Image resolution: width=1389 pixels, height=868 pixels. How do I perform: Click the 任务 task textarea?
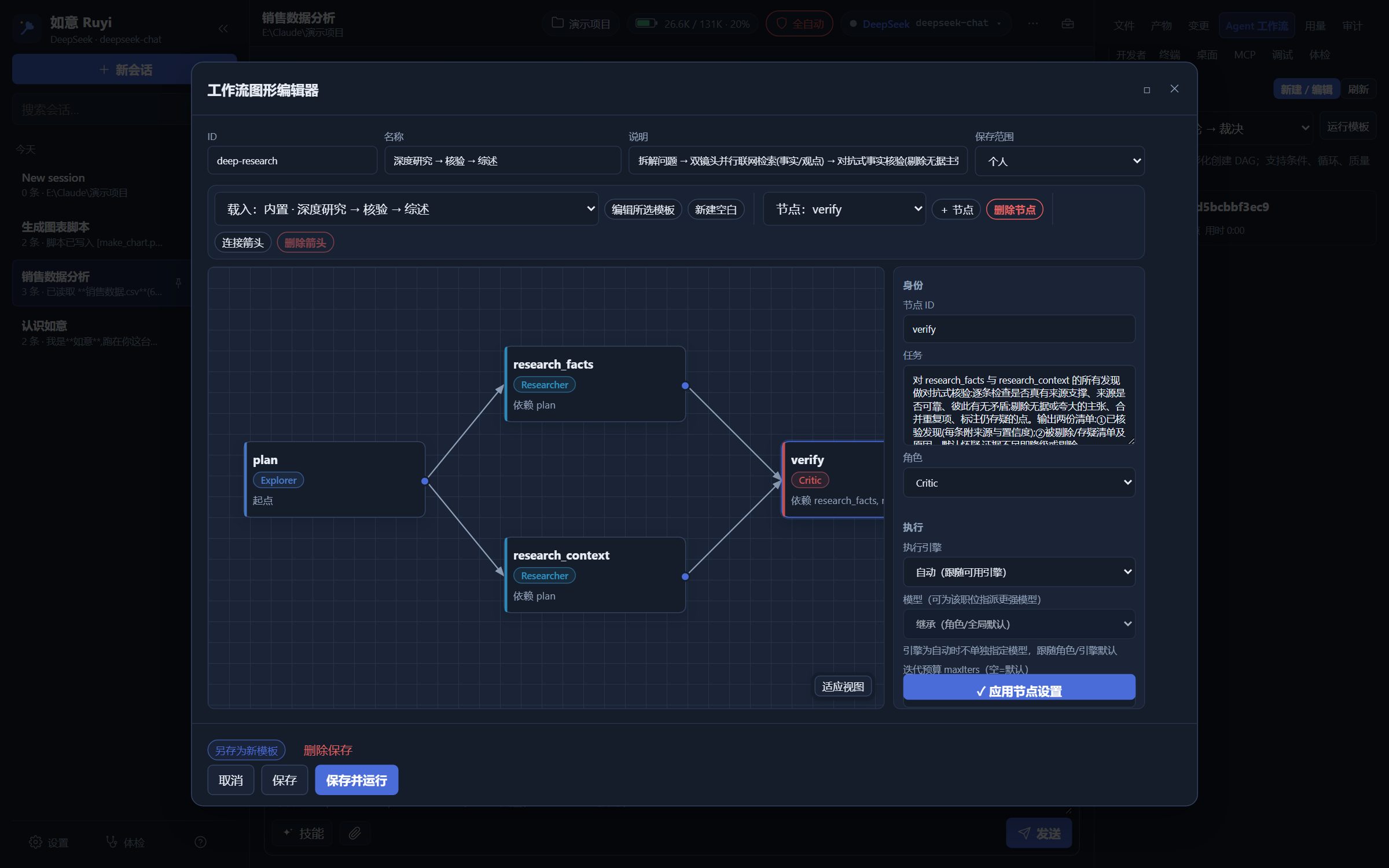[1019, 405]
